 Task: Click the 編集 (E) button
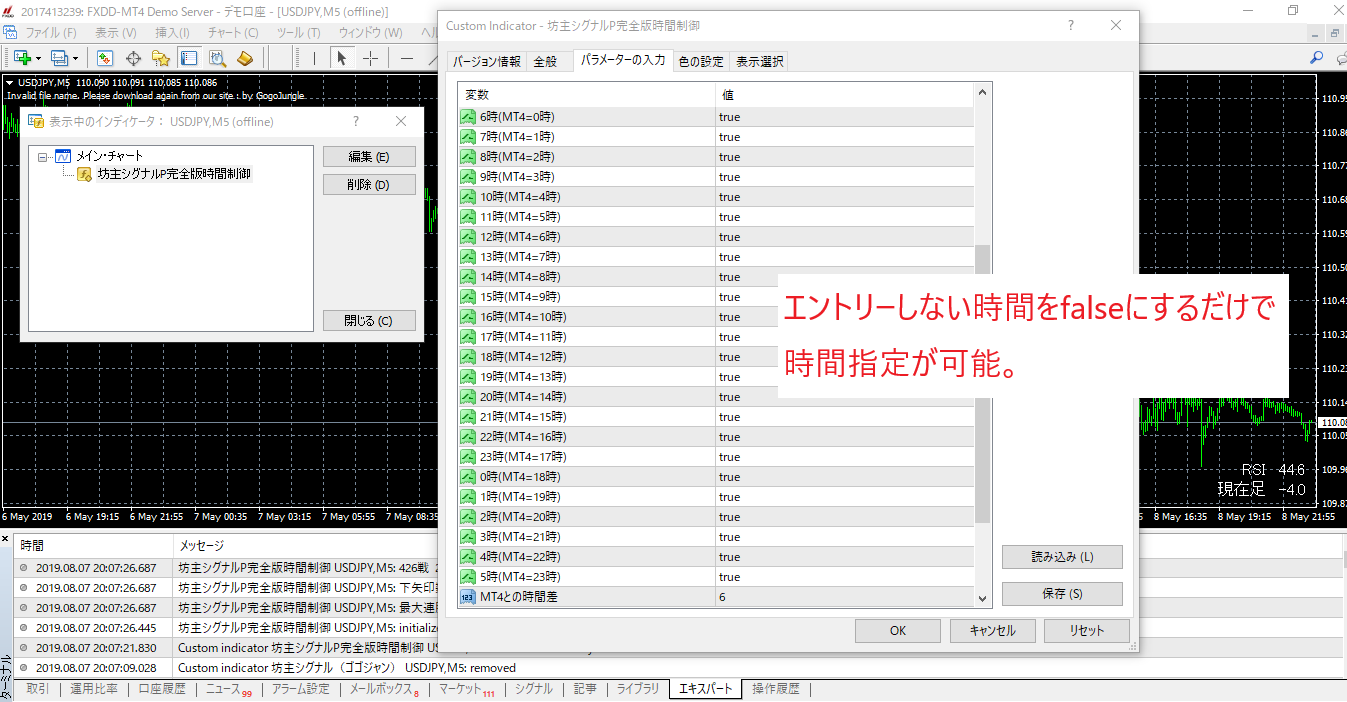coord(369,157)
